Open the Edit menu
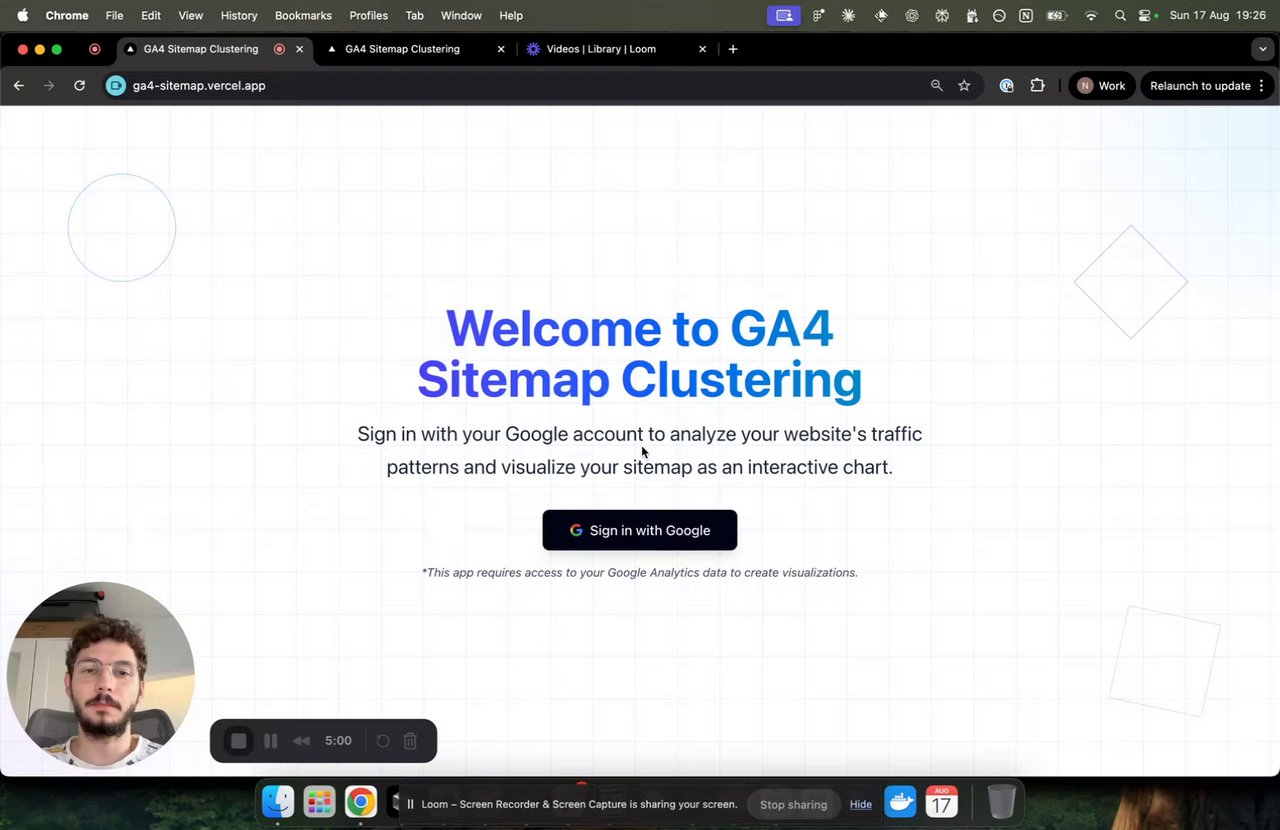The height and width of the screenshot is (830, 1280). click(151, 15)
